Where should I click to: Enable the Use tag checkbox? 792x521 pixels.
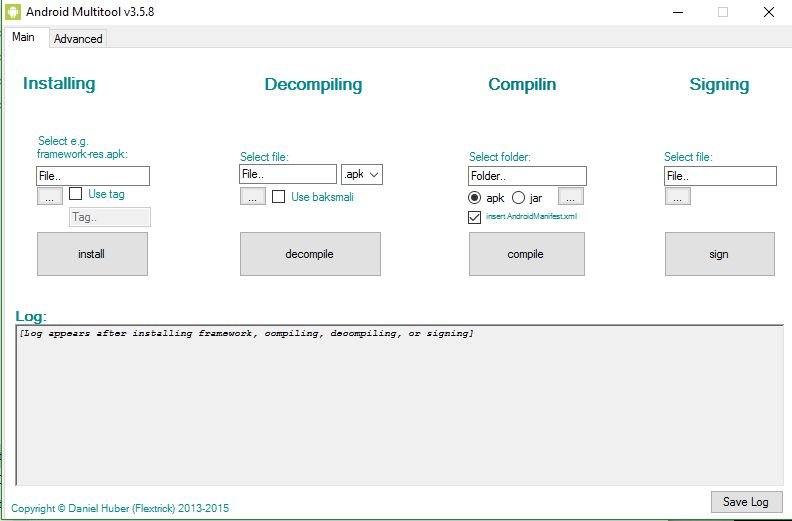(75, 194)
